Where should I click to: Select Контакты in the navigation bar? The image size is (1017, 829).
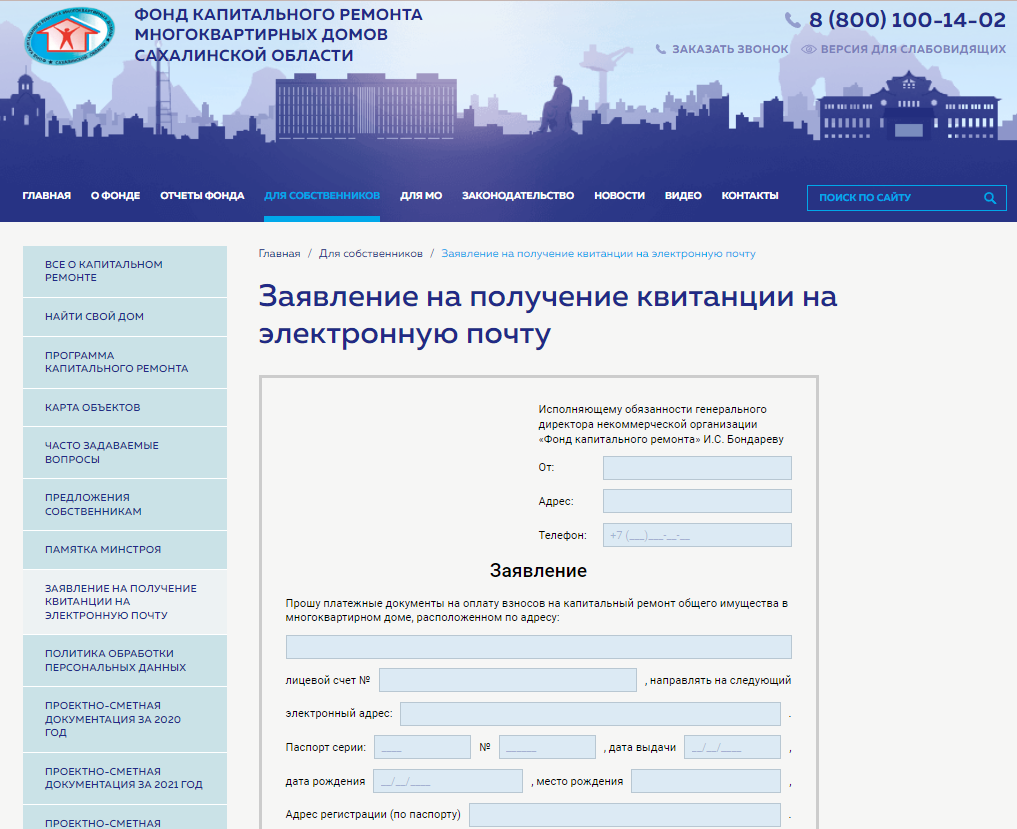(749, 196)
